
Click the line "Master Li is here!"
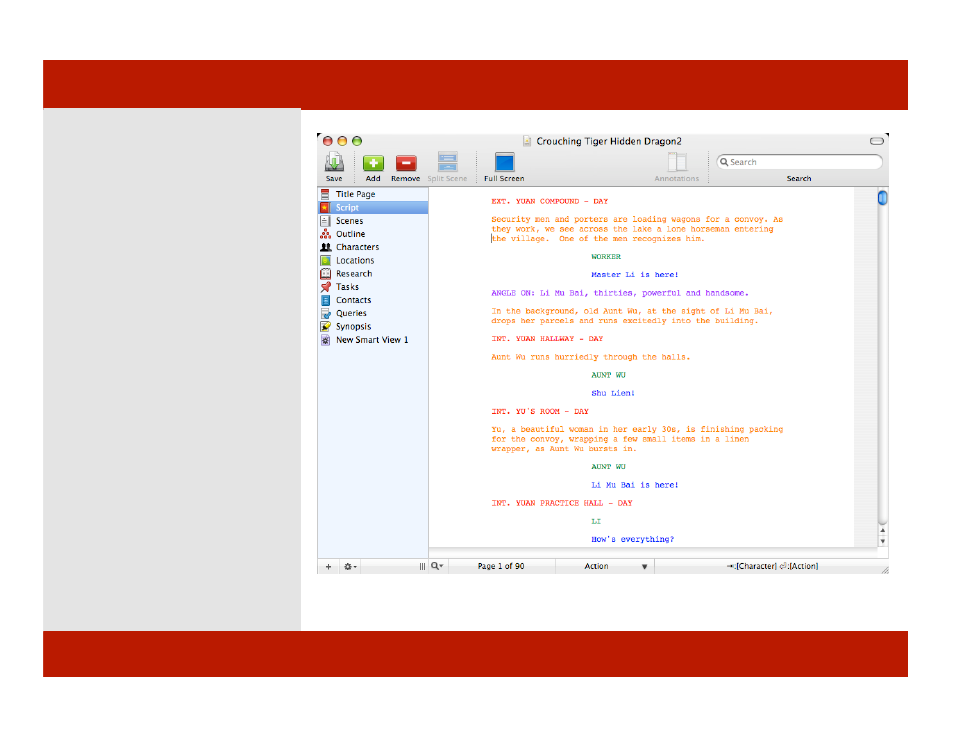pos(635,275)
